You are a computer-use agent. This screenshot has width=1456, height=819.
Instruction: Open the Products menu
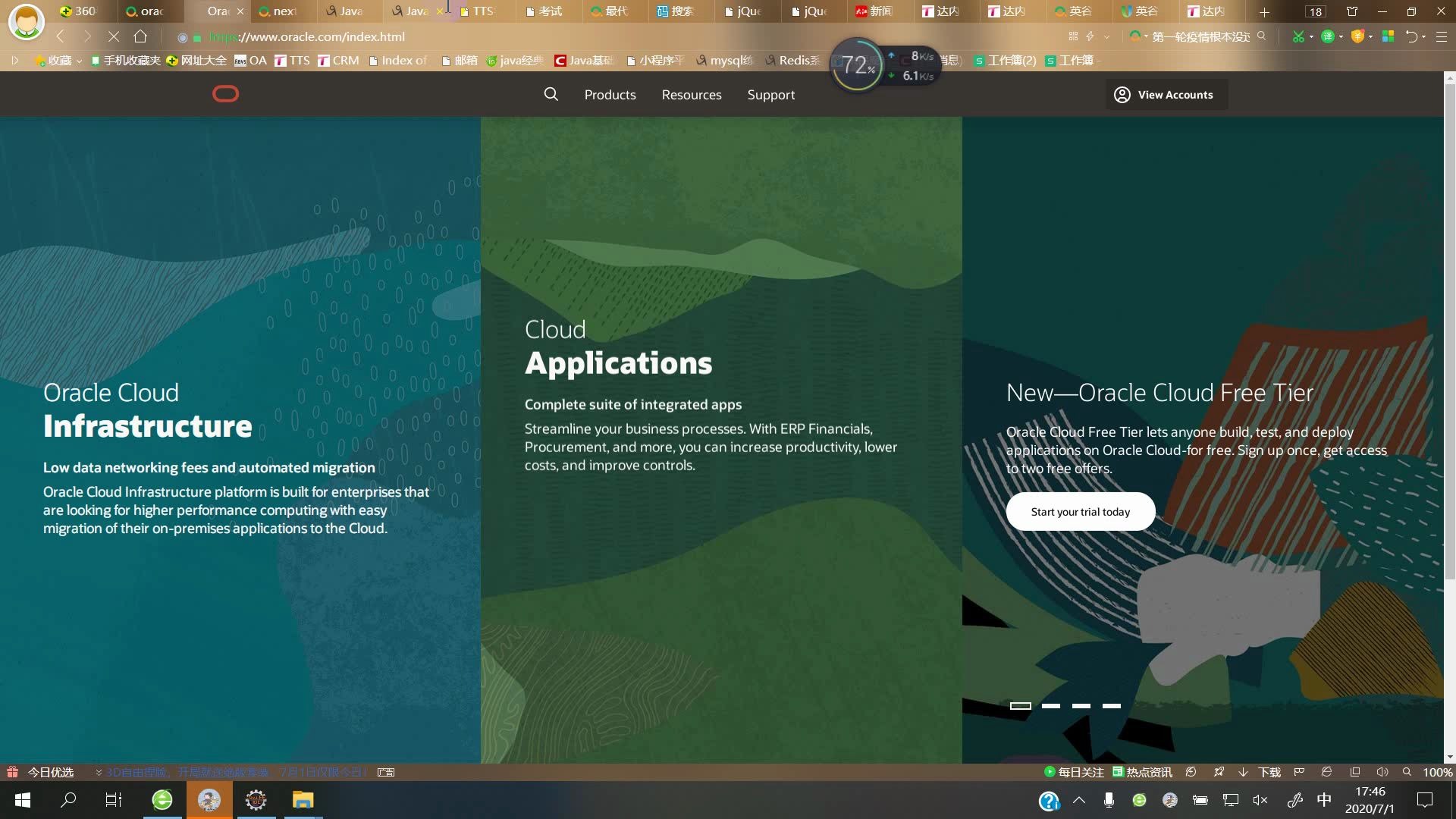pos(610,95)
